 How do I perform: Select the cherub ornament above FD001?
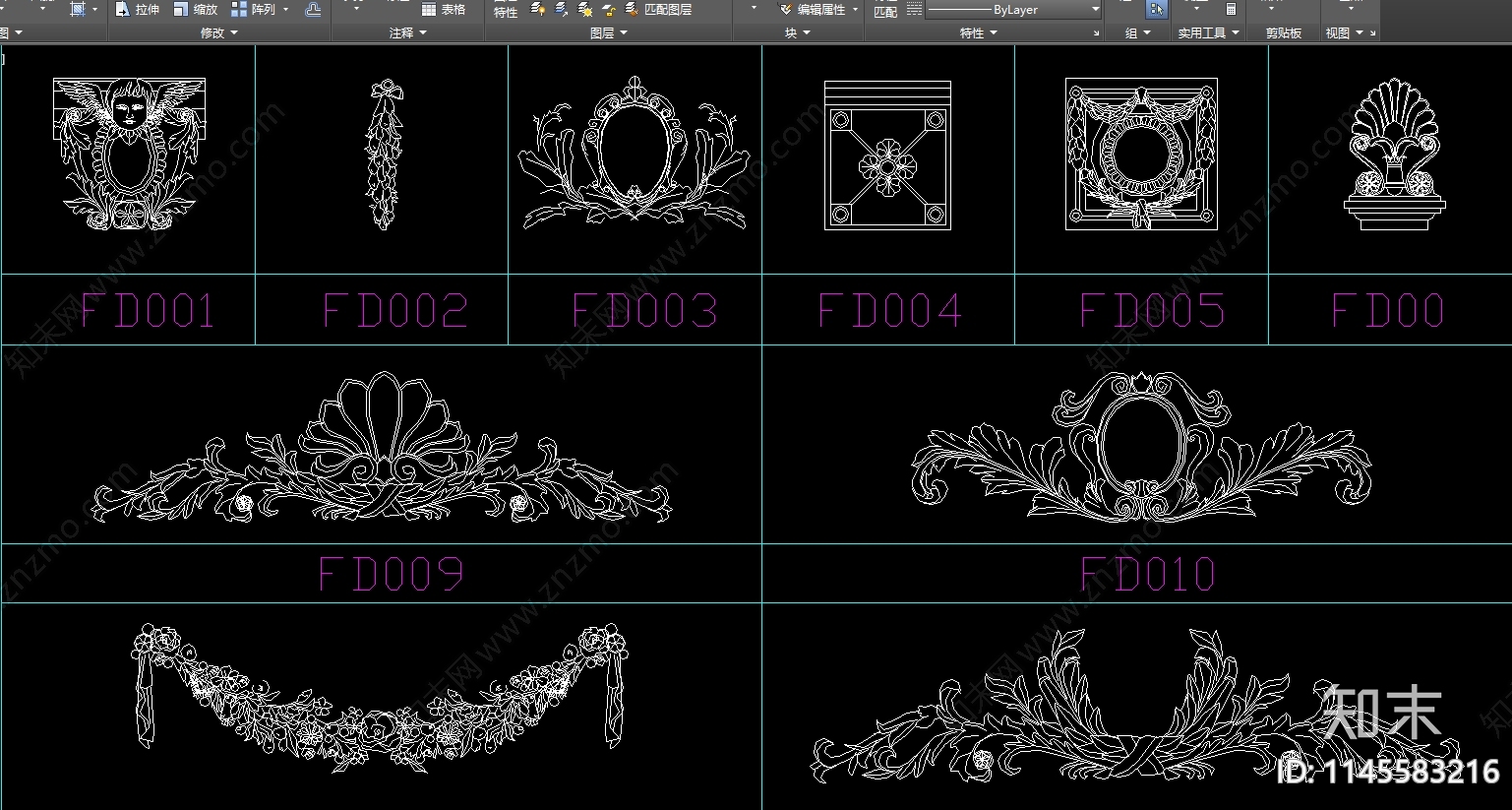tap(129, 155)
